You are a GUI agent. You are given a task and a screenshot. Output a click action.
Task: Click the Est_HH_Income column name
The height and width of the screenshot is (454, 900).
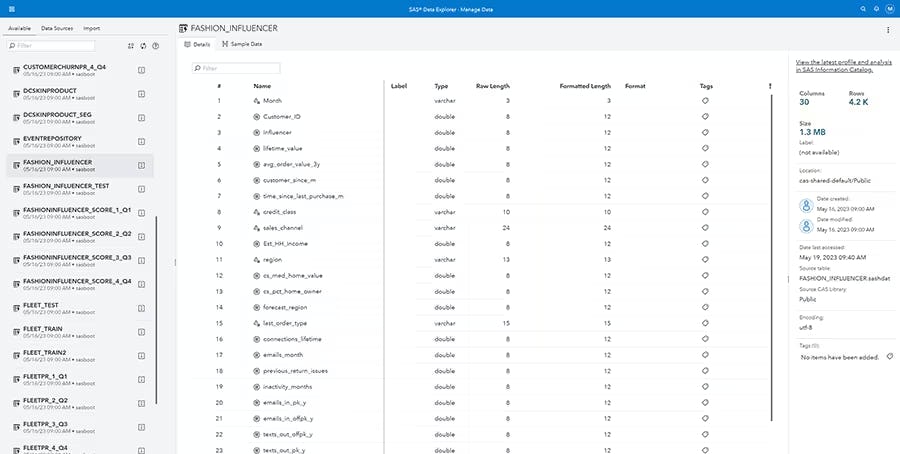285,244
